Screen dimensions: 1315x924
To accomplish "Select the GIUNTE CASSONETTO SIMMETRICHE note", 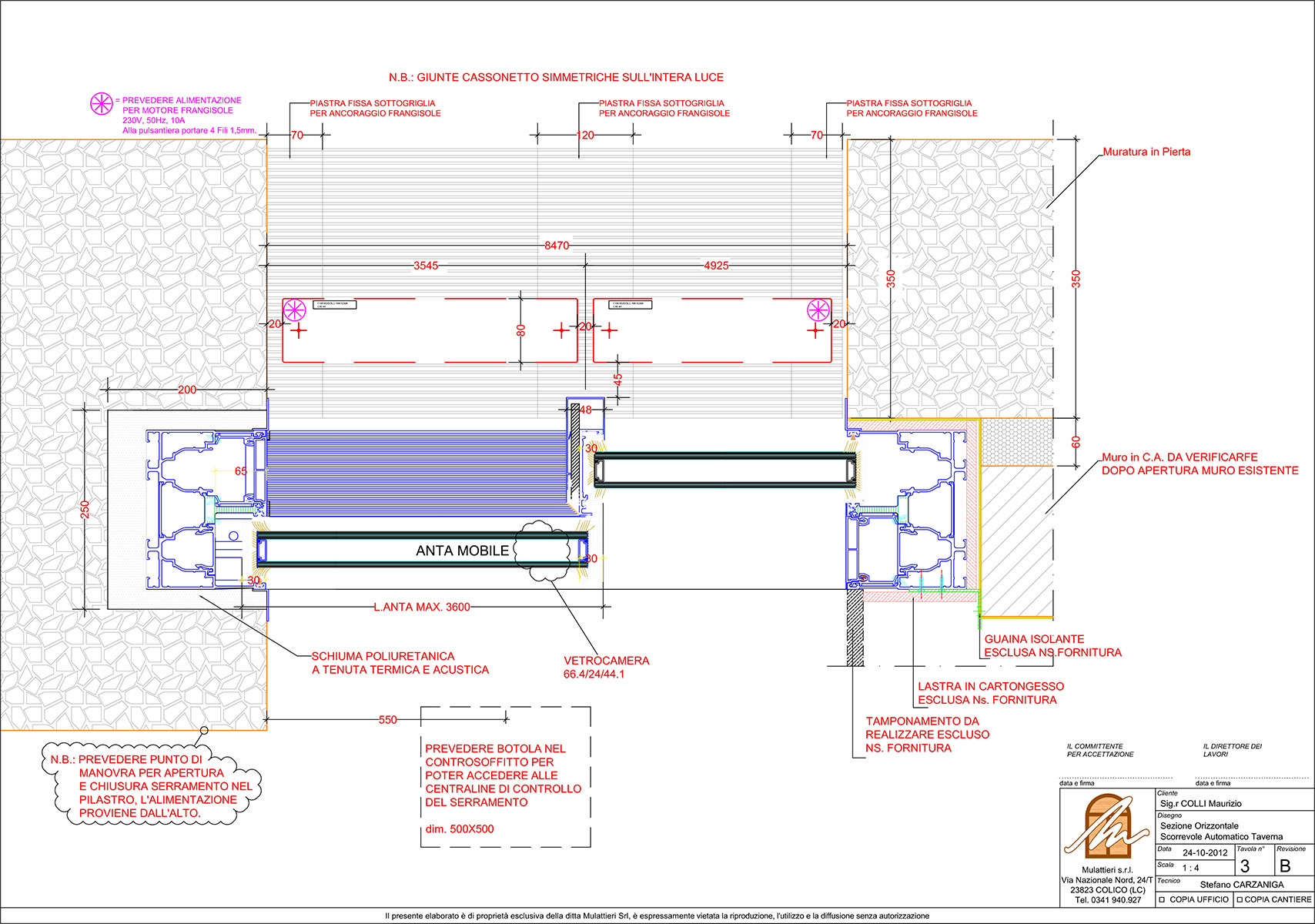I will click(556, 77).
